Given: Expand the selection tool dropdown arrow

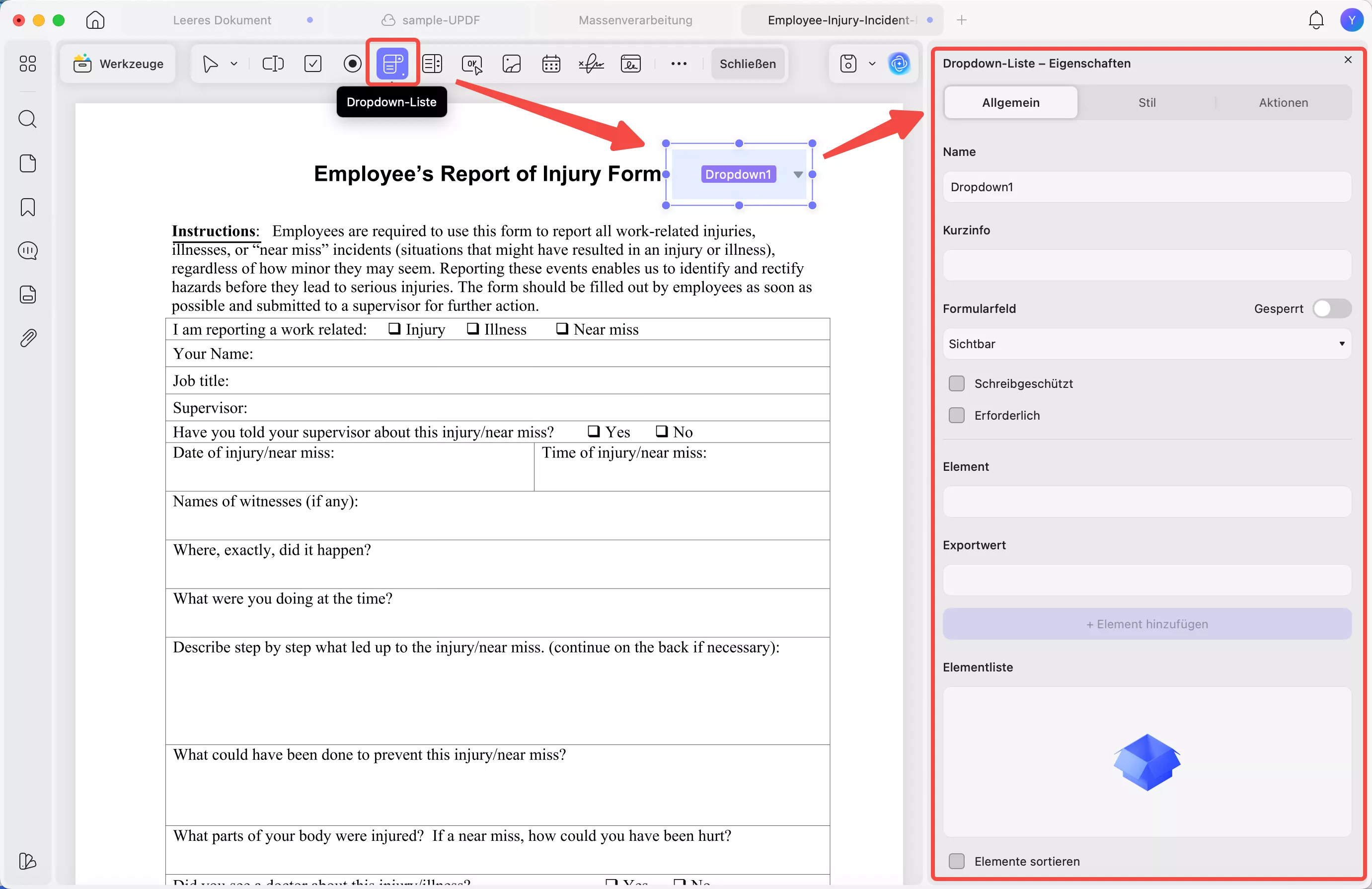Looking at the screenshot, I should tap(234, 64).
